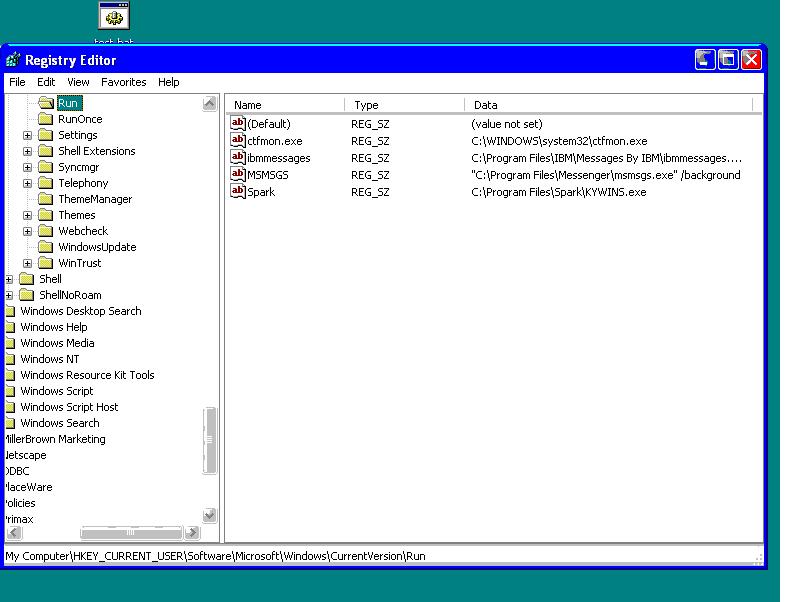Click the ShellNoRoam folder icon
Screen dimensions: 800x602
27,295
